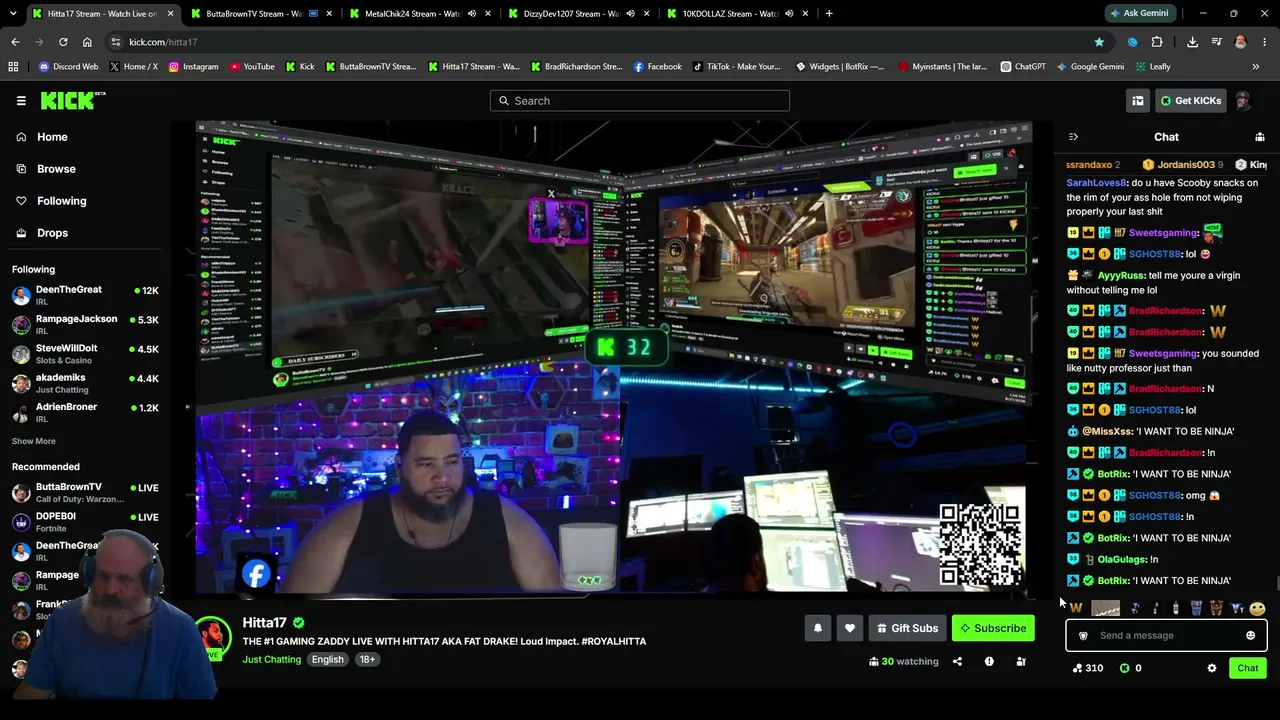Open the browser apps grid shortcut
This screenshot has height=720, width=1280.
pyautogui.click(x=13, y=67)
